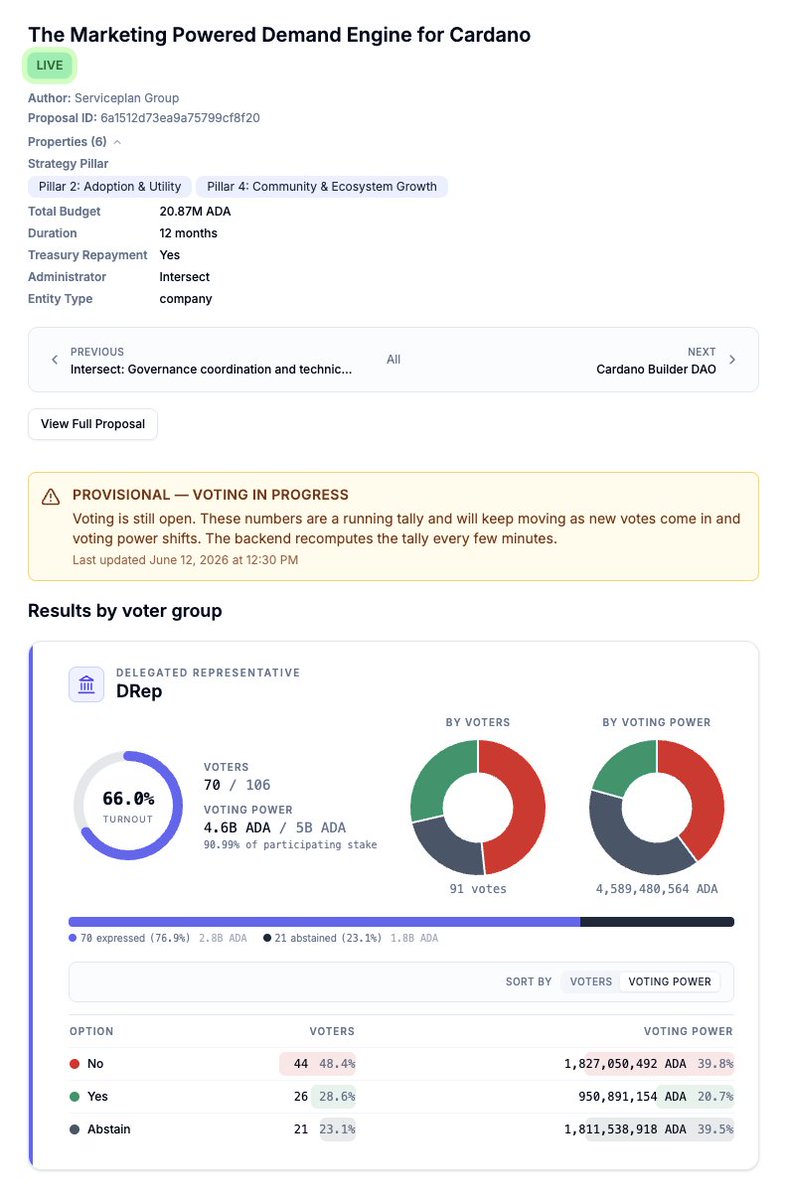
Task: Open the All proposals link
Action: pyautogui.click(x=394, y=359)
